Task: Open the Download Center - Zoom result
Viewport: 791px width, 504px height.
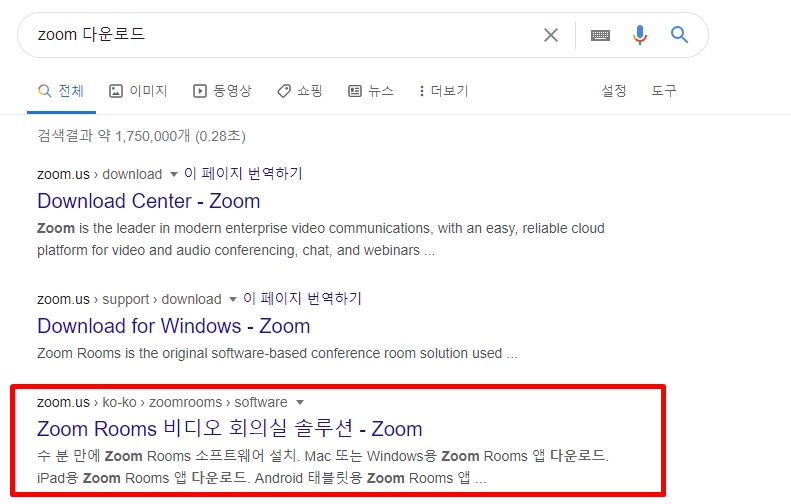Action: coord(149,201)
